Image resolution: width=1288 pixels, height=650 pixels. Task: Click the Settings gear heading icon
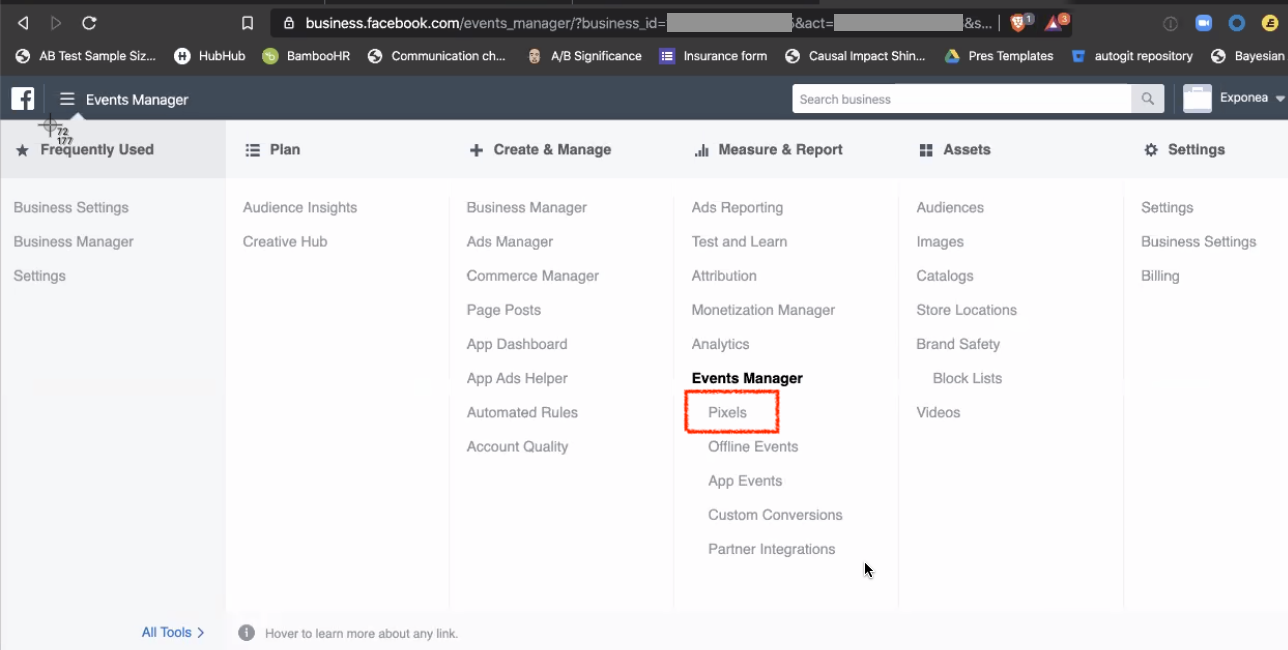(1151, 150)
